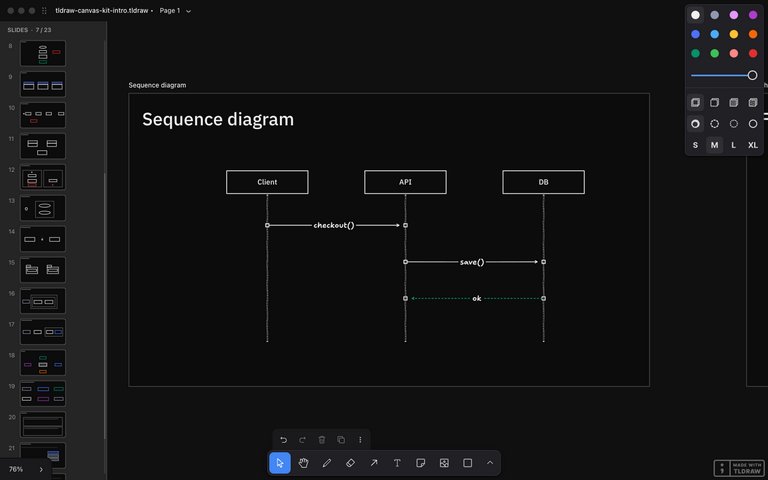
Task: Open slide 15 thumbnail
Action: tap(43, 270)
